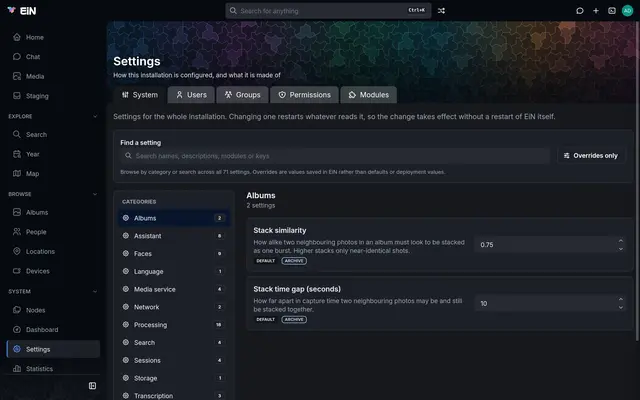Screen dimensions: 640x400
Task: Open Staging in sidebar
Action: pyautogui.click(x=53, y=96)
